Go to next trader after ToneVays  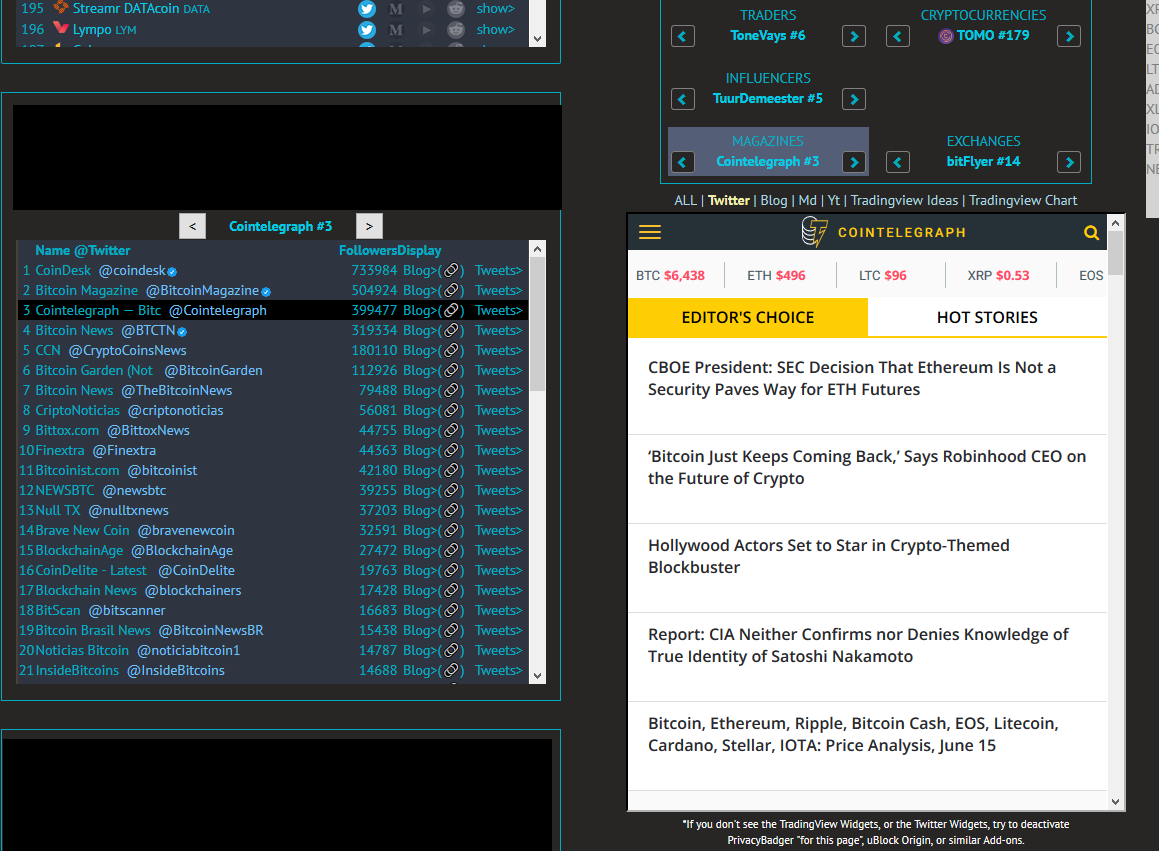click(x=854, y=36)
